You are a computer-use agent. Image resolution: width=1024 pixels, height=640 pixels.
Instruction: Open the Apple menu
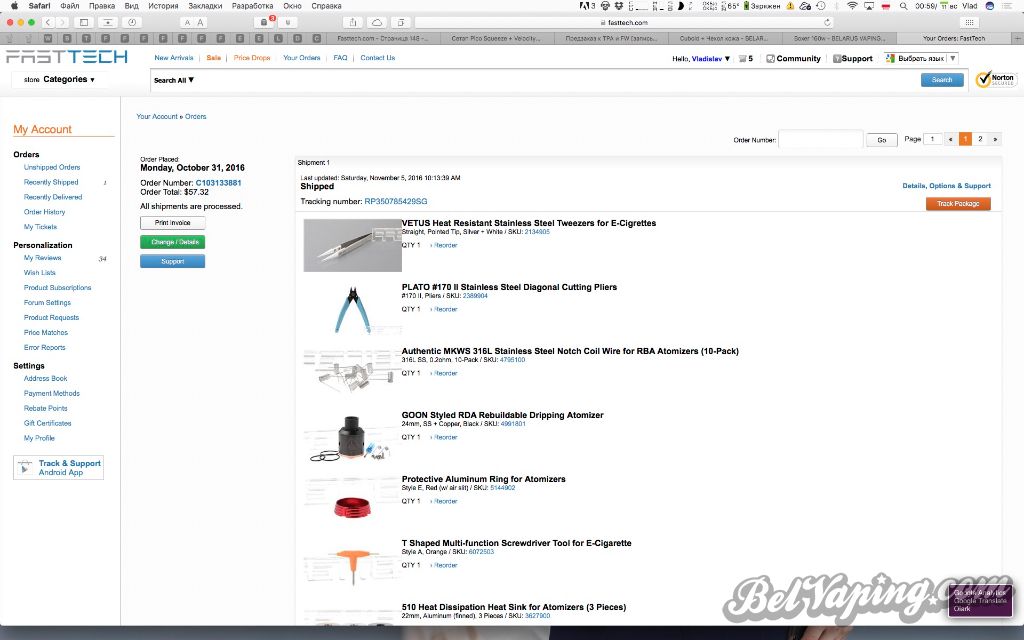(x=14, y=5)
